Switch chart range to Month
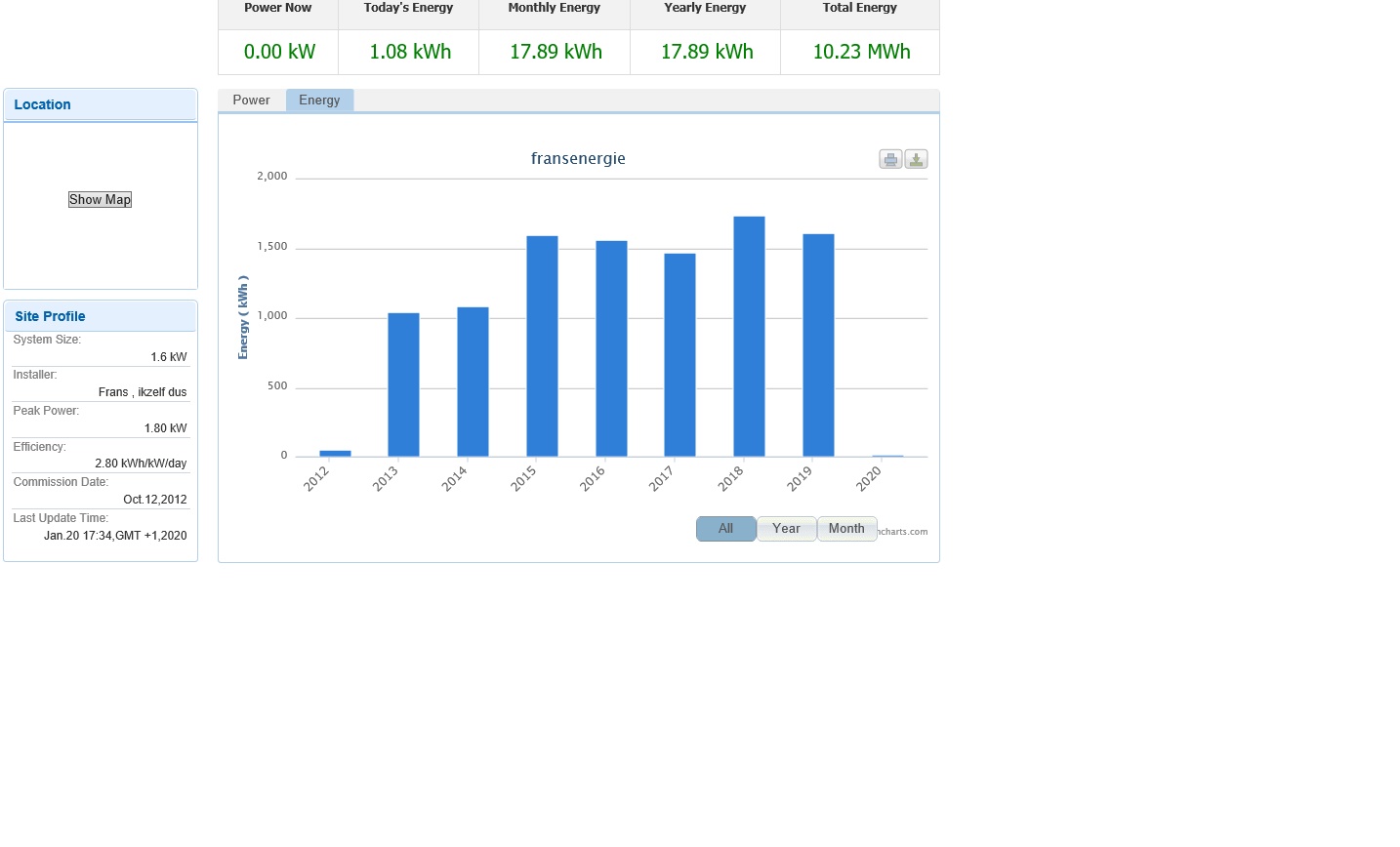Image resolution: width=1400 pixels, height=847 pixels. 846,529
